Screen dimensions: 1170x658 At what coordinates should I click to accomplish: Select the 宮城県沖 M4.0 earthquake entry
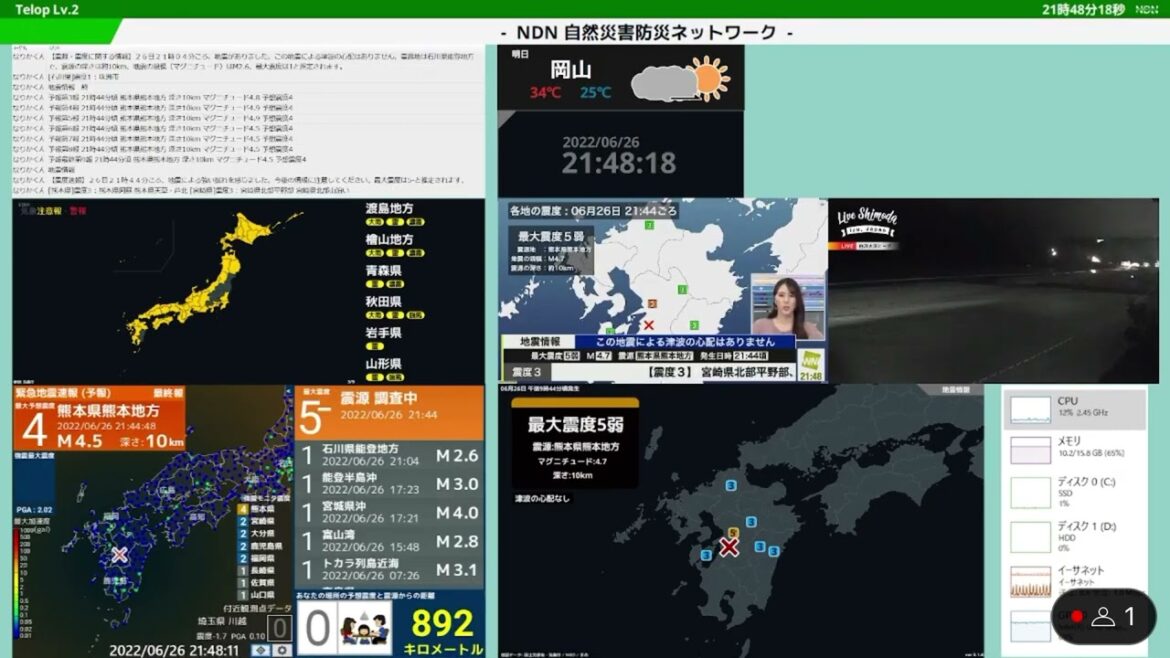[x=390, y=513]
